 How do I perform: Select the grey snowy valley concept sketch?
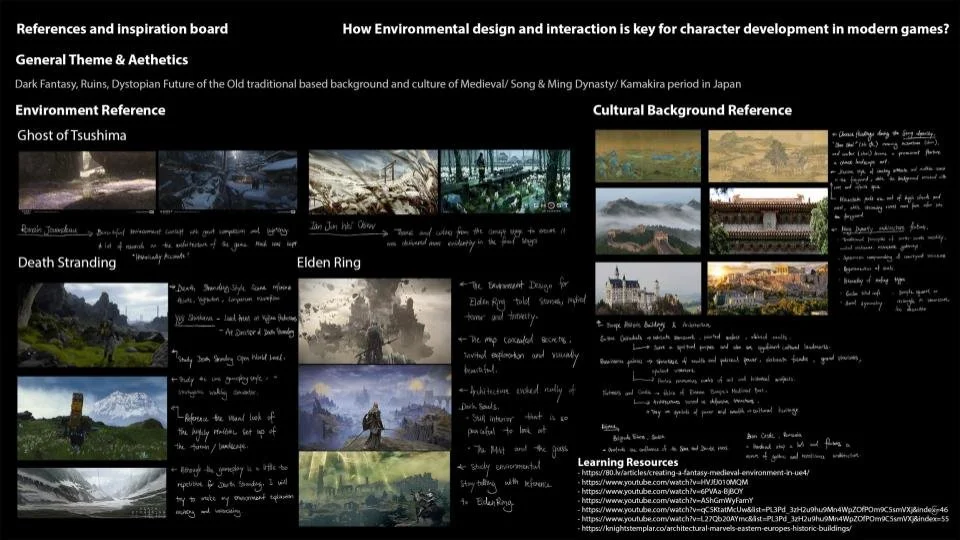pos(92,493)
